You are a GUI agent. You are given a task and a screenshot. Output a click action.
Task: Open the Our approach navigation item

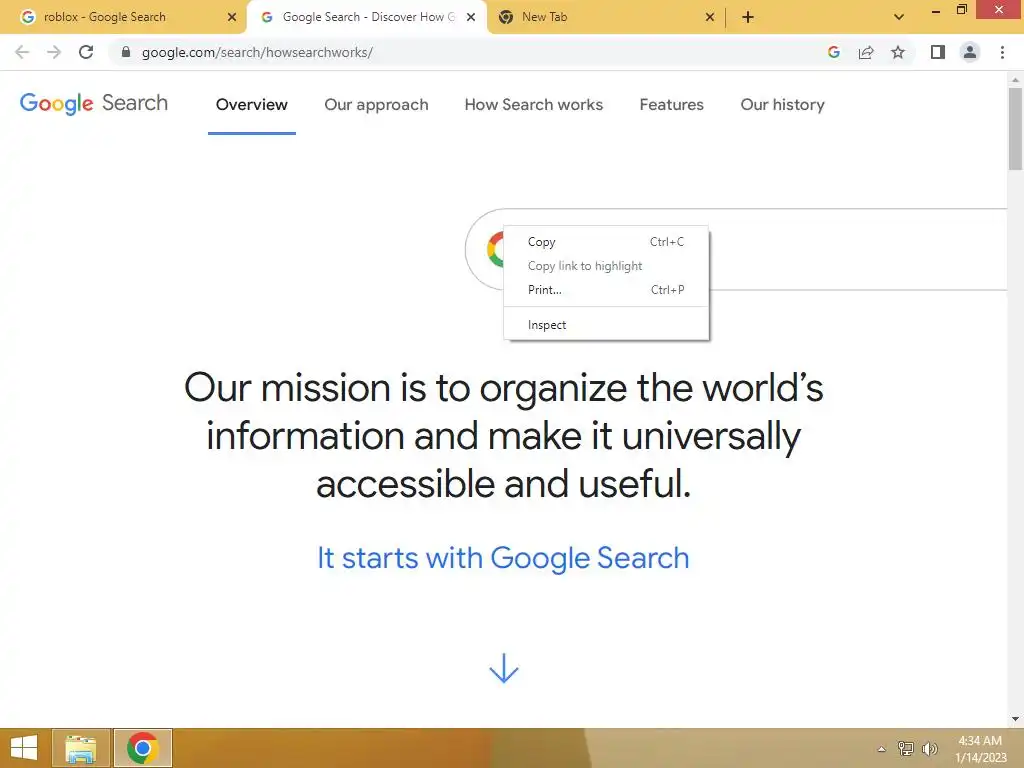pyautogui.click(x=376, y=104)
